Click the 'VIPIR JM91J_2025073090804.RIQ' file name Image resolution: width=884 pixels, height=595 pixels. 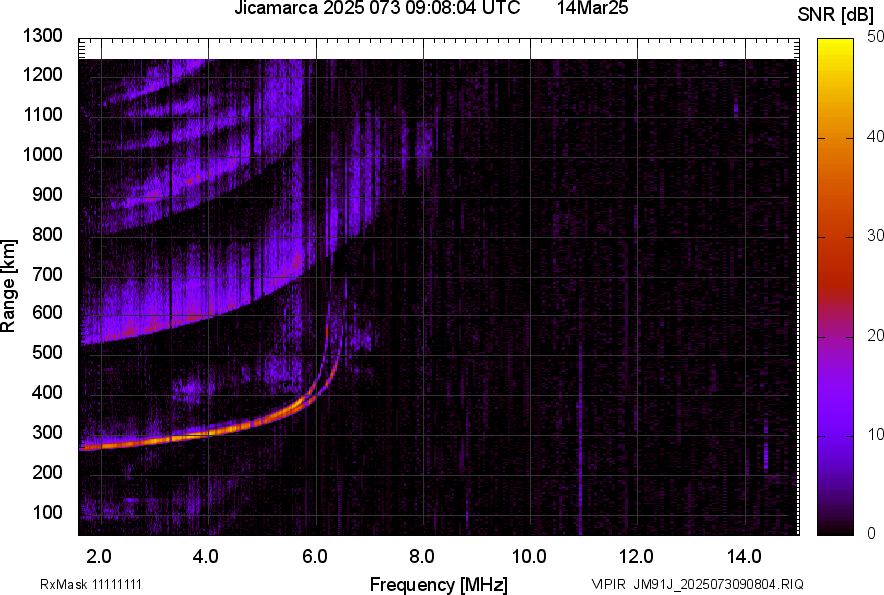[x=697, y=584]
